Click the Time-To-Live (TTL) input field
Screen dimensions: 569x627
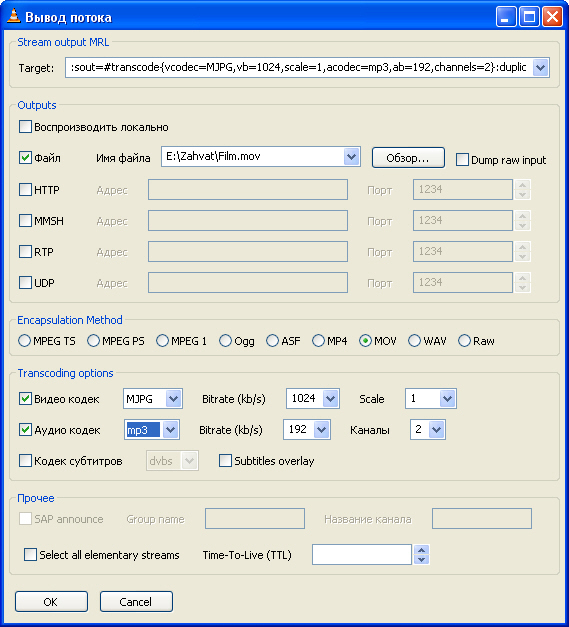coord(361,555)
